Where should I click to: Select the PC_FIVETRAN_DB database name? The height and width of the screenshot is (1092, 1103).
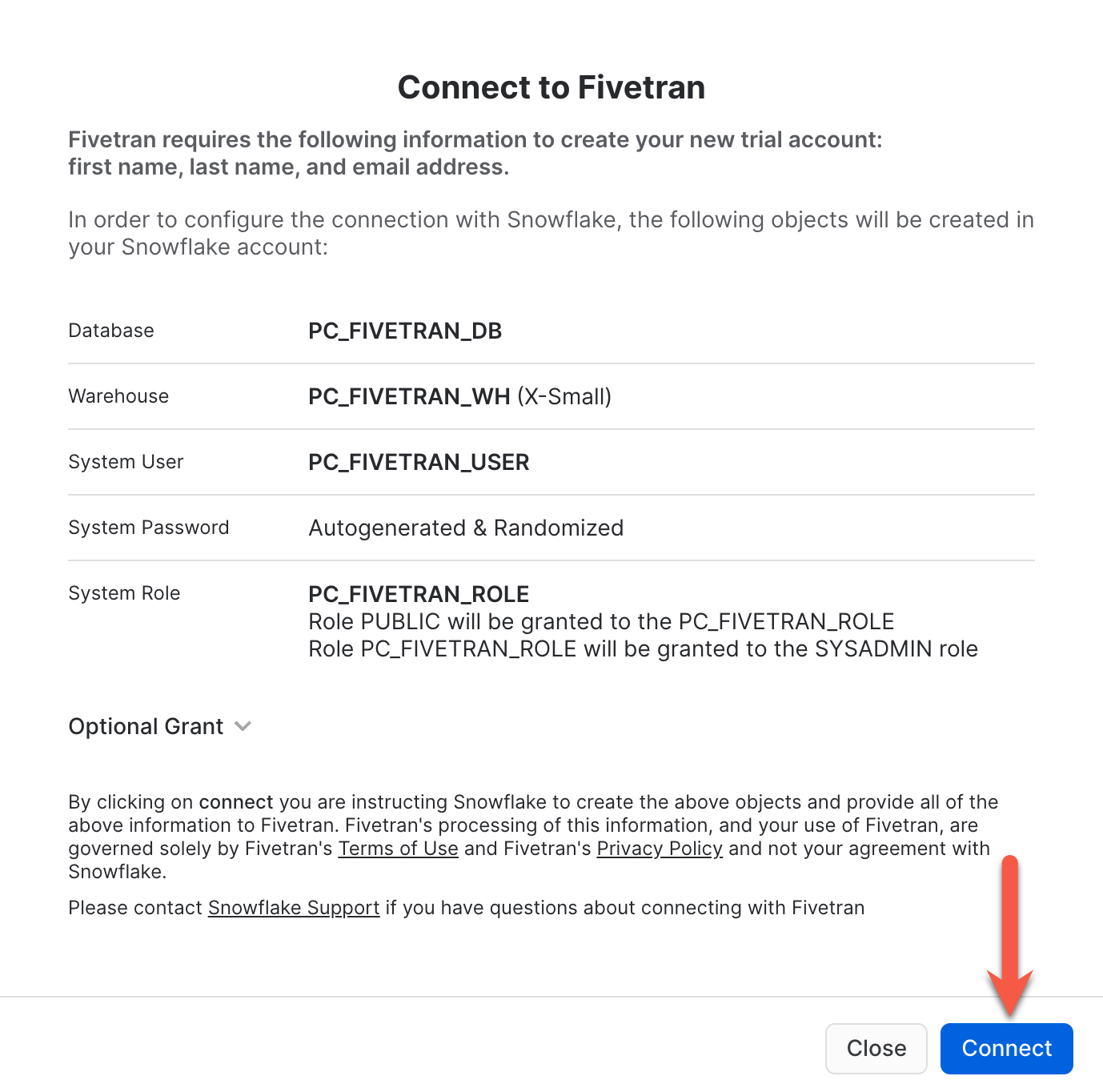pyautogui.click(x=405, y=331)
